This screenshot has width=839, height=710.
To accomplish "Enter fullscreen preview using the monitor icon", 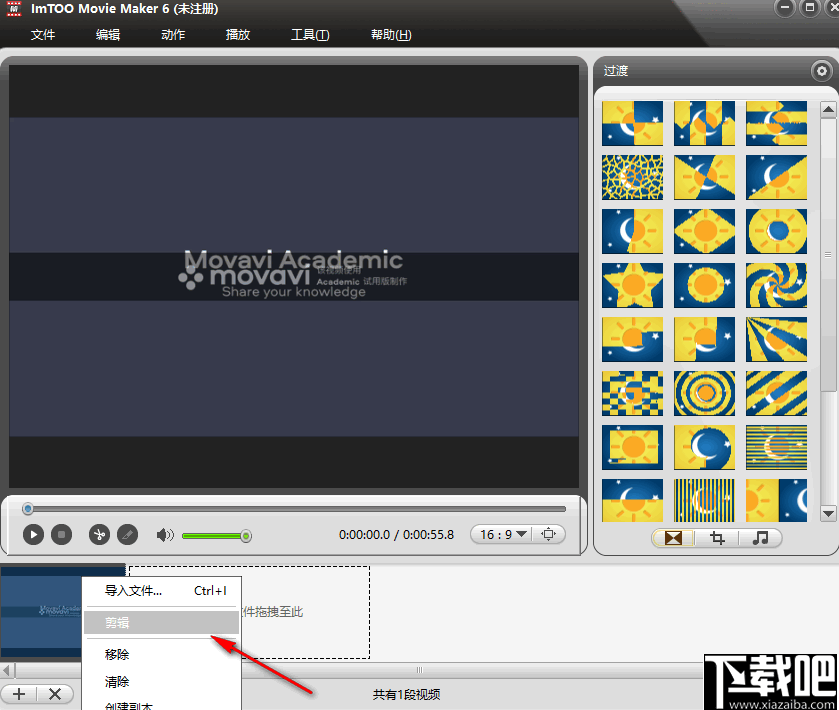I will point(549,533).
